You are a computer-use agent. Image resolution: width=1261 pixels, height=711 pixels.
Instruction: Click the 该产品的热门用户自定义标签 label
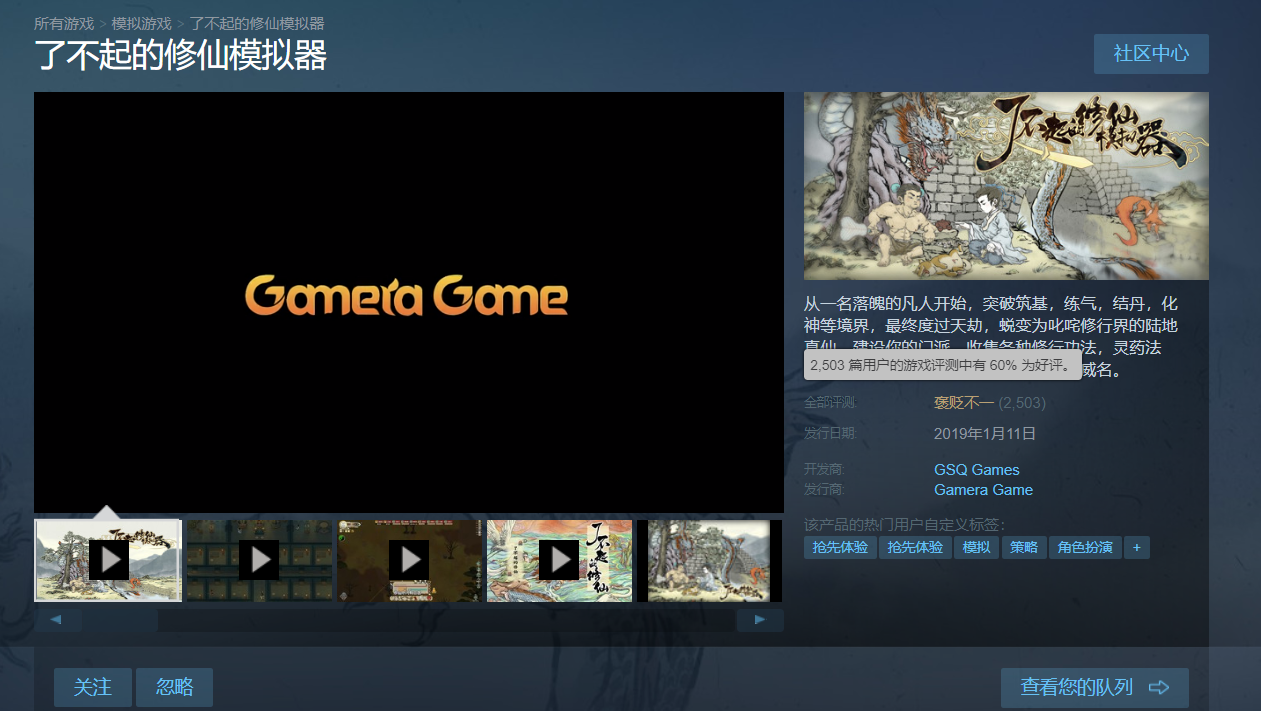905,525
